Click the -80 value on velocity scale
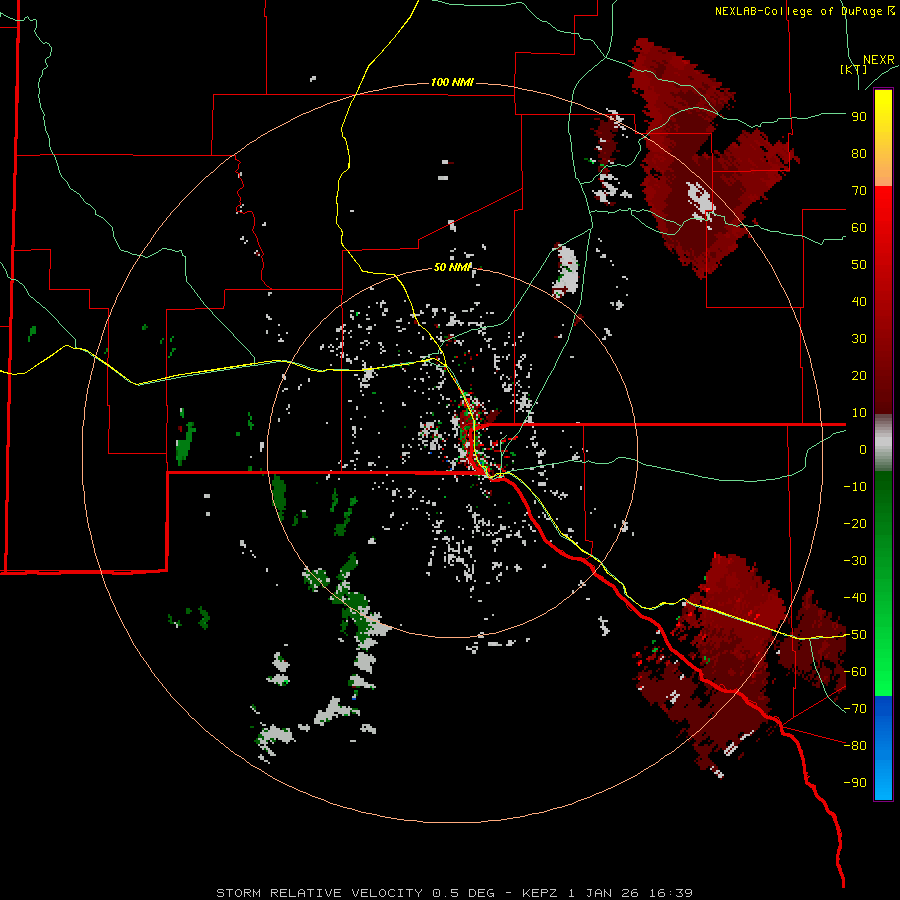900x900 pixels. pyautogui.click(x=855, y=746)
